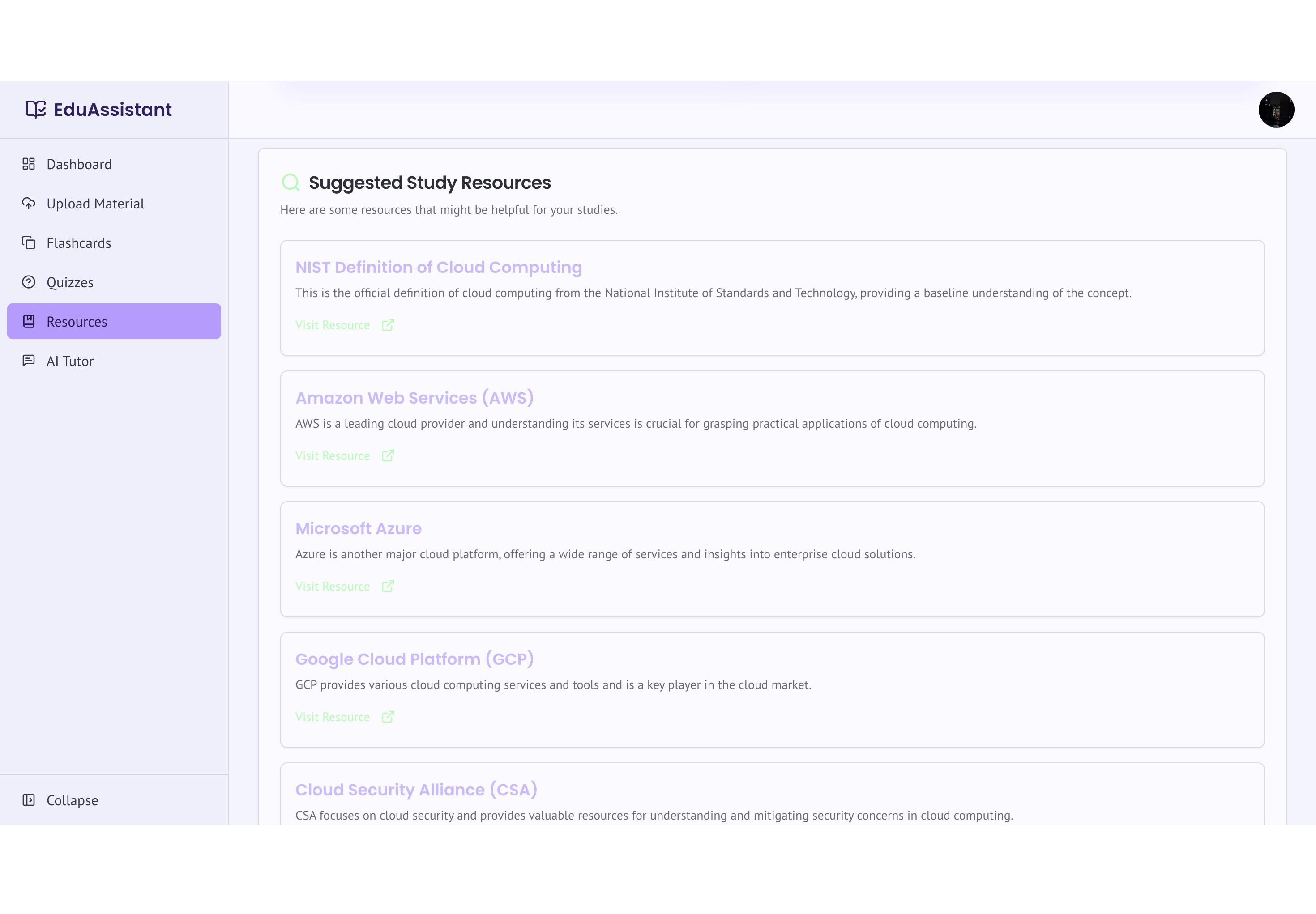Image resolution: width=1316 pixels, height=914 pixels.
Task: Go to Flashcards in the sidebar
Action: coord(78,243)
